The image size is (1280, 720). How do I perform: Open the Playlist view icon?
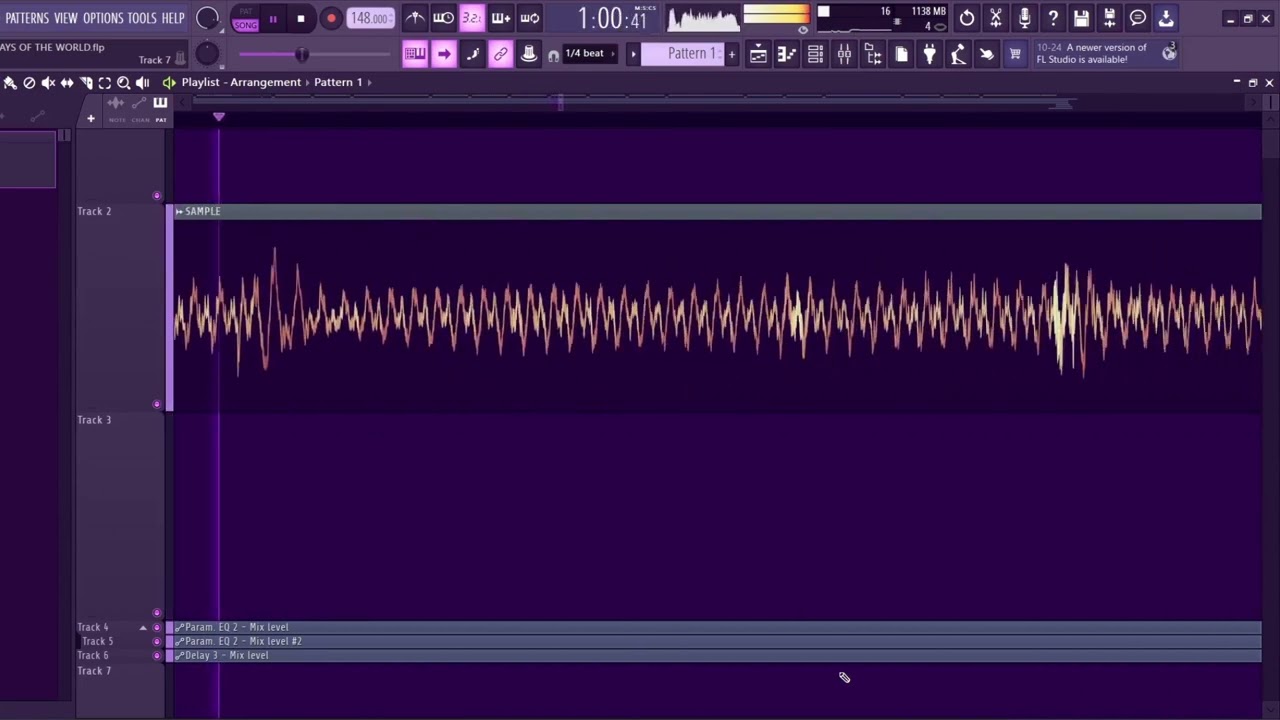(x=758, y=54)
